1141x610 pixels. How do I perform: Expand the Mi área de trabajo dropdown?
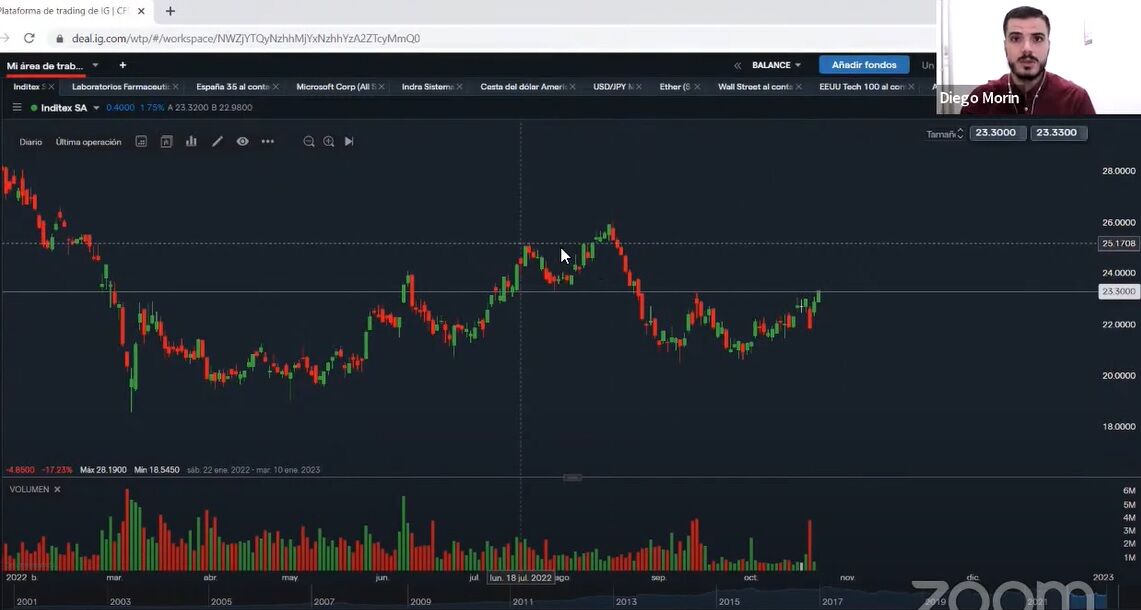point(95,66)
